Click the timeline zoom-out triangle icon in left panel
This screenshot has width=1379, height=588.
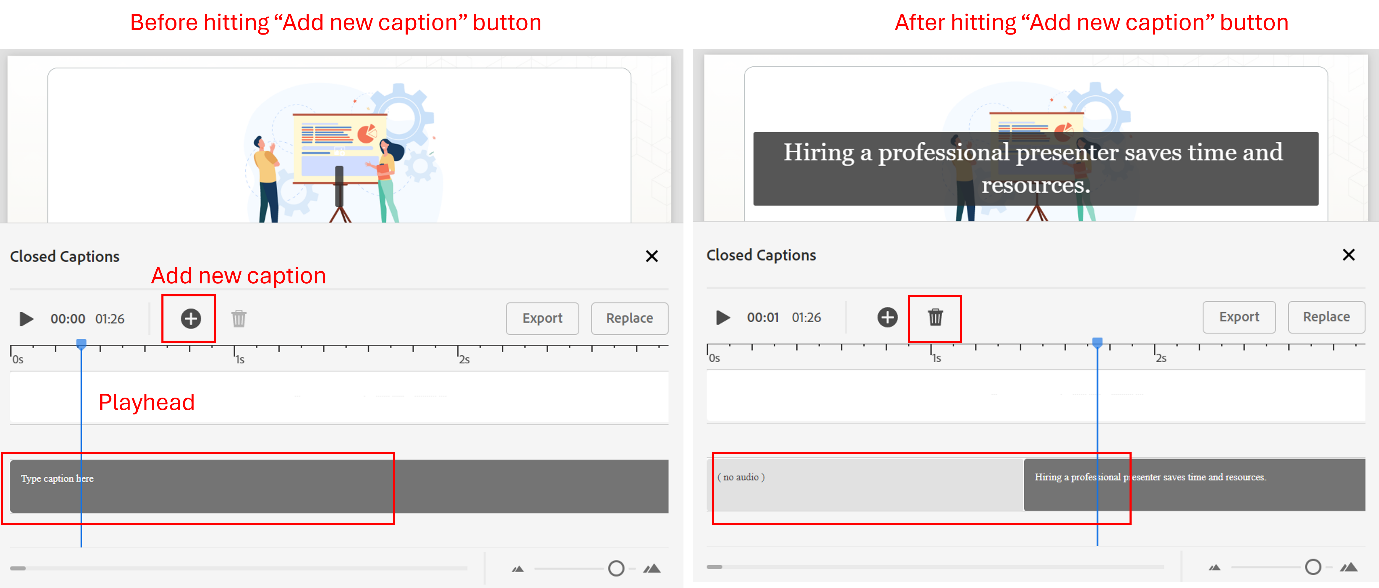[518, 567]
